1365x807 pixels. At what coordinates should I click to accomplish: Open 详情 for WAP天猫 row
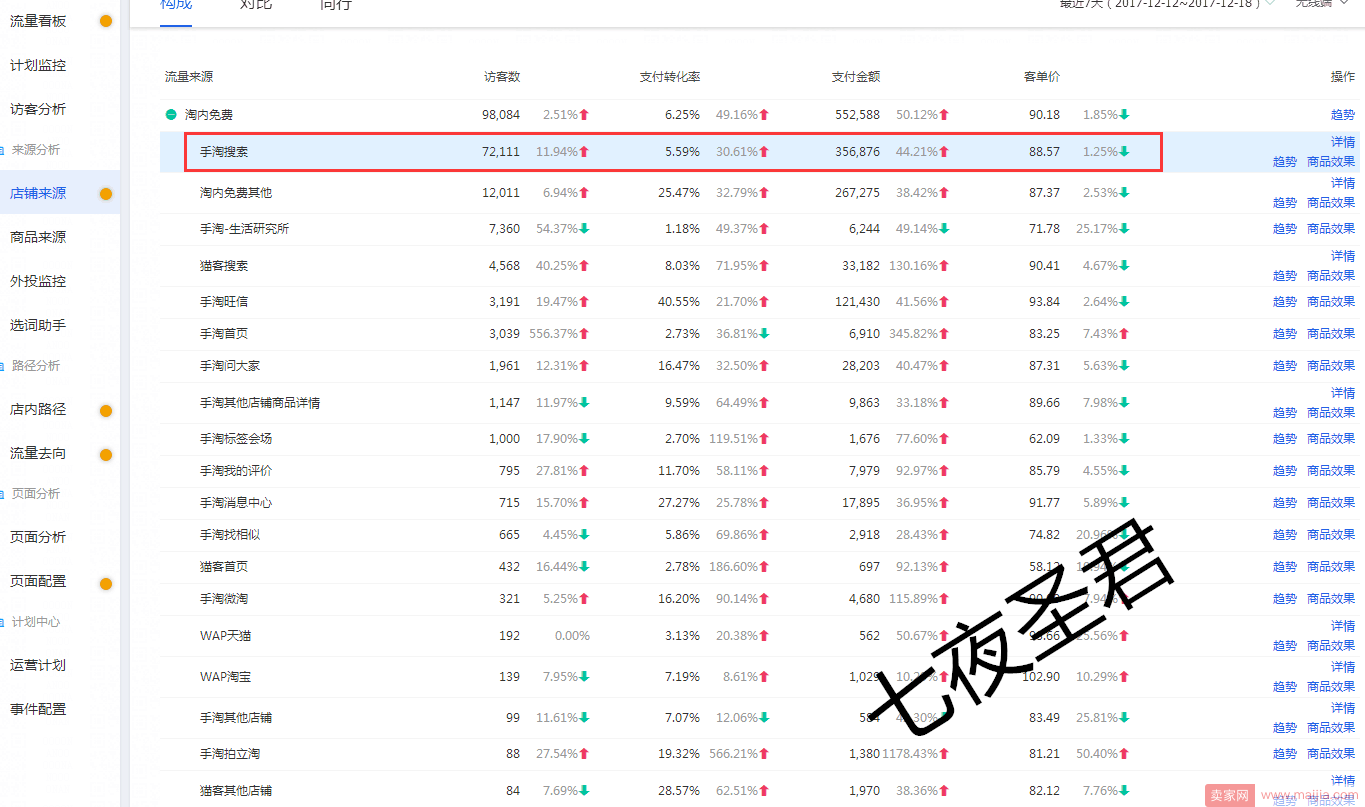click(1343, 626)
